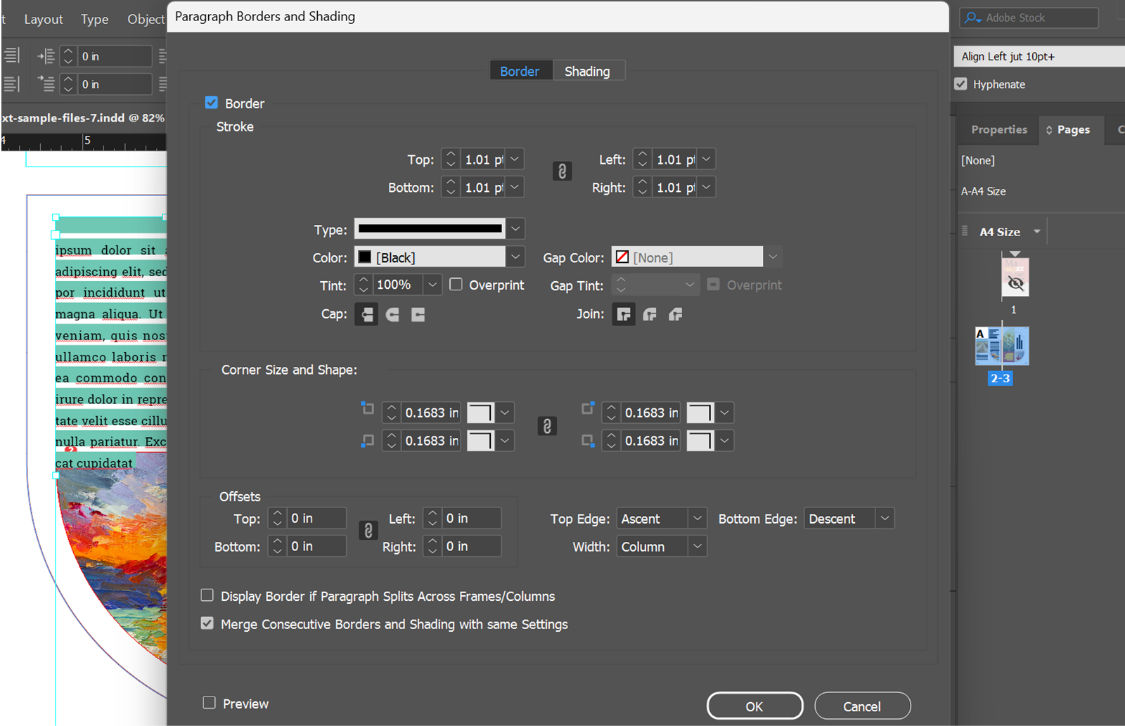Click the Align Left jut 10pt+ style field
This screenshot has width=1125, height=726.
(1039, 57)
